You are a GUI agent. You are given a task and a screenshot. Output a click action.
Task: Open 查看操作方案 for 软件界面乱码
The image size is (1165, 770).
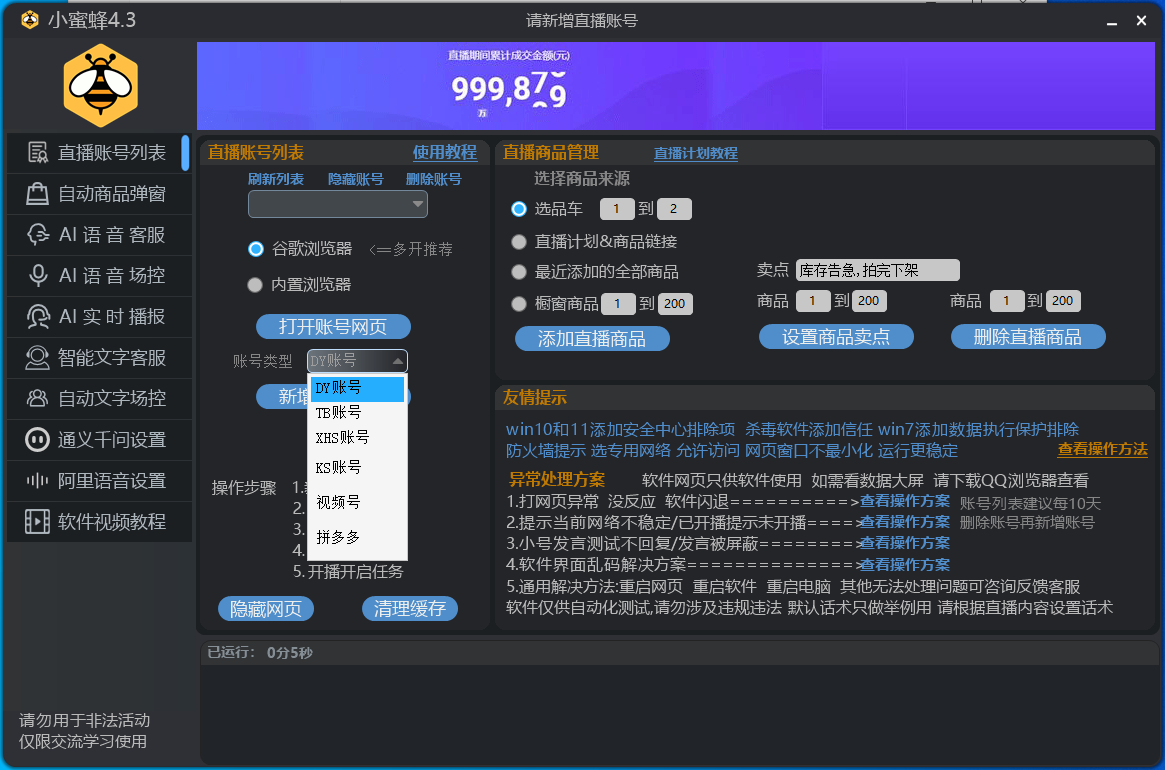(x=905, y=565)
